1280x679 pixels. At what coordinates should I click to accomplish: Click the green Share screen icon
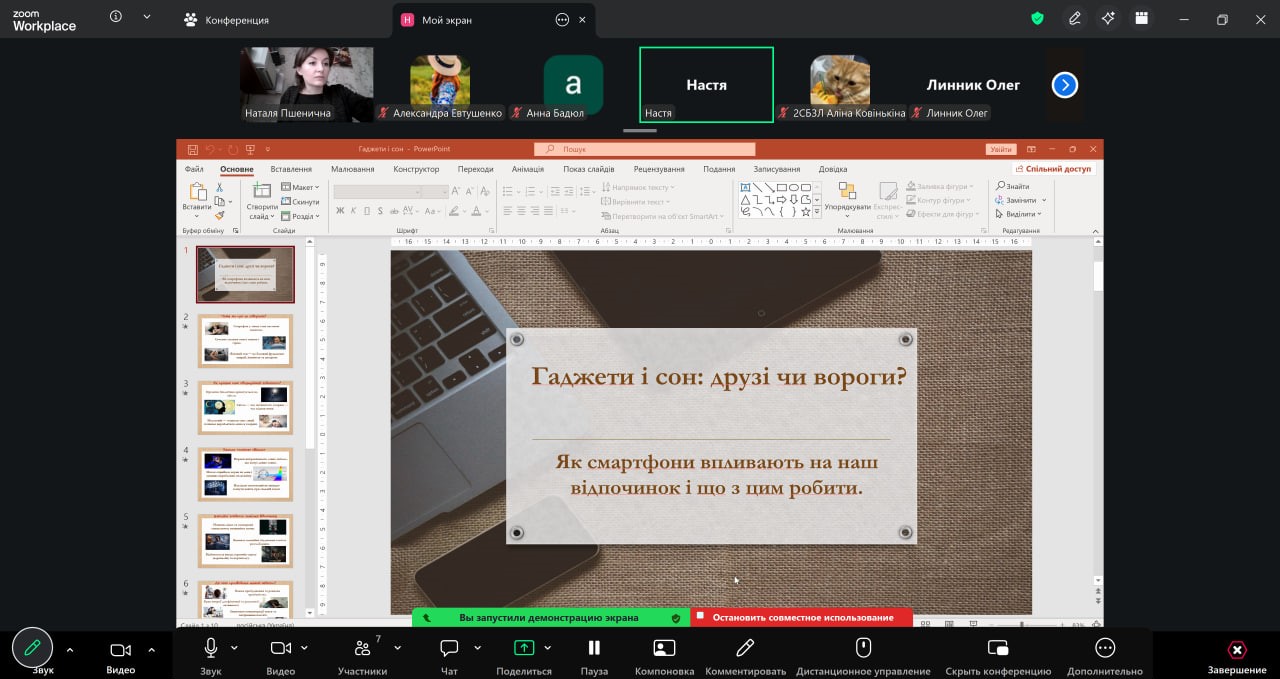click(524, 648)
